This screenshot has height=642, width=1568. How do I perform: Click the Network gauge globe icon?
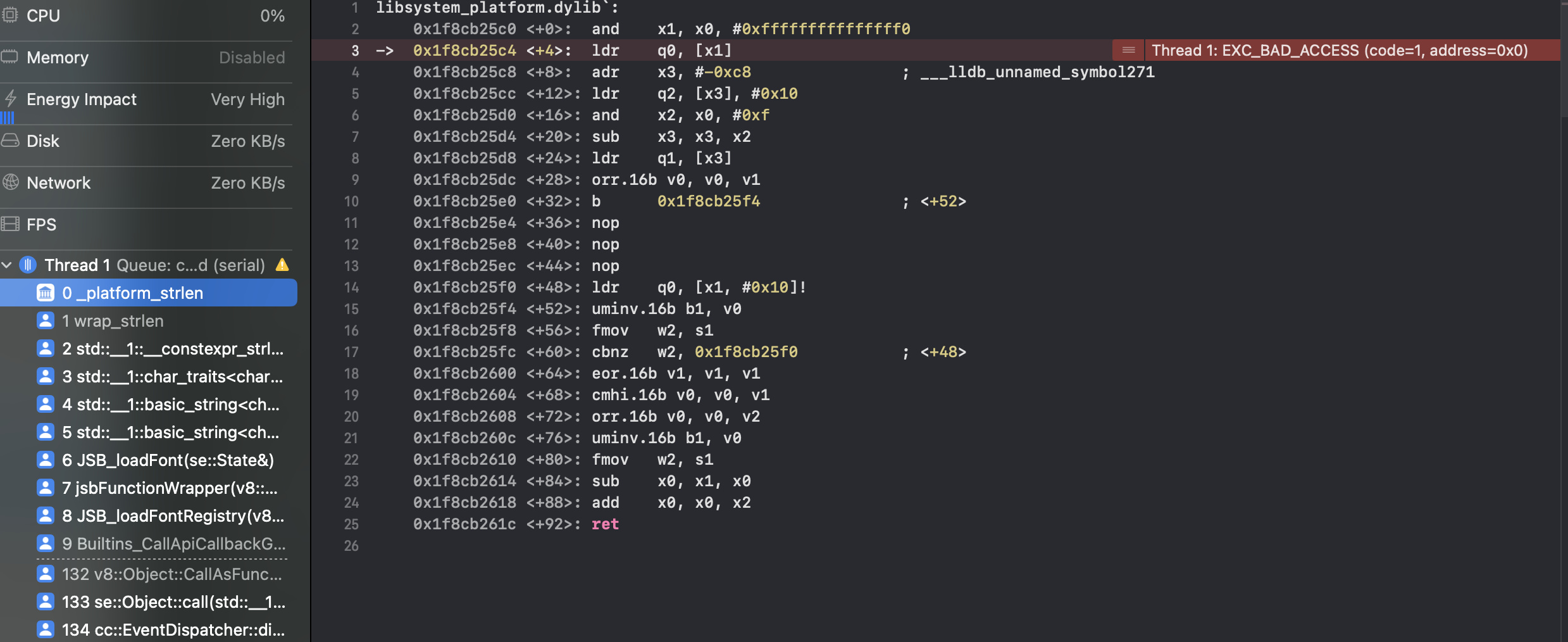pos(10,182)
